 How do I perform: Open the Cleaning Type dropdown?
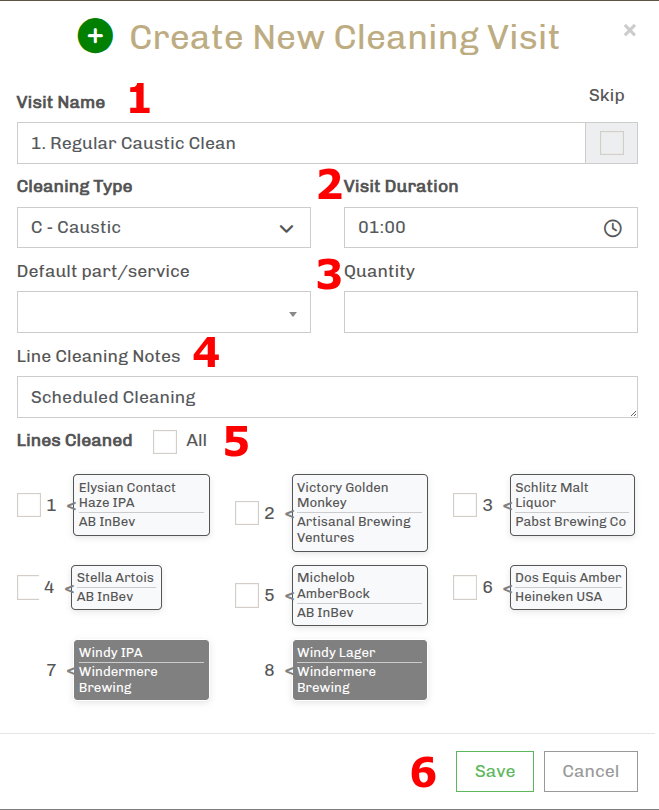click(x=164, y=228)
